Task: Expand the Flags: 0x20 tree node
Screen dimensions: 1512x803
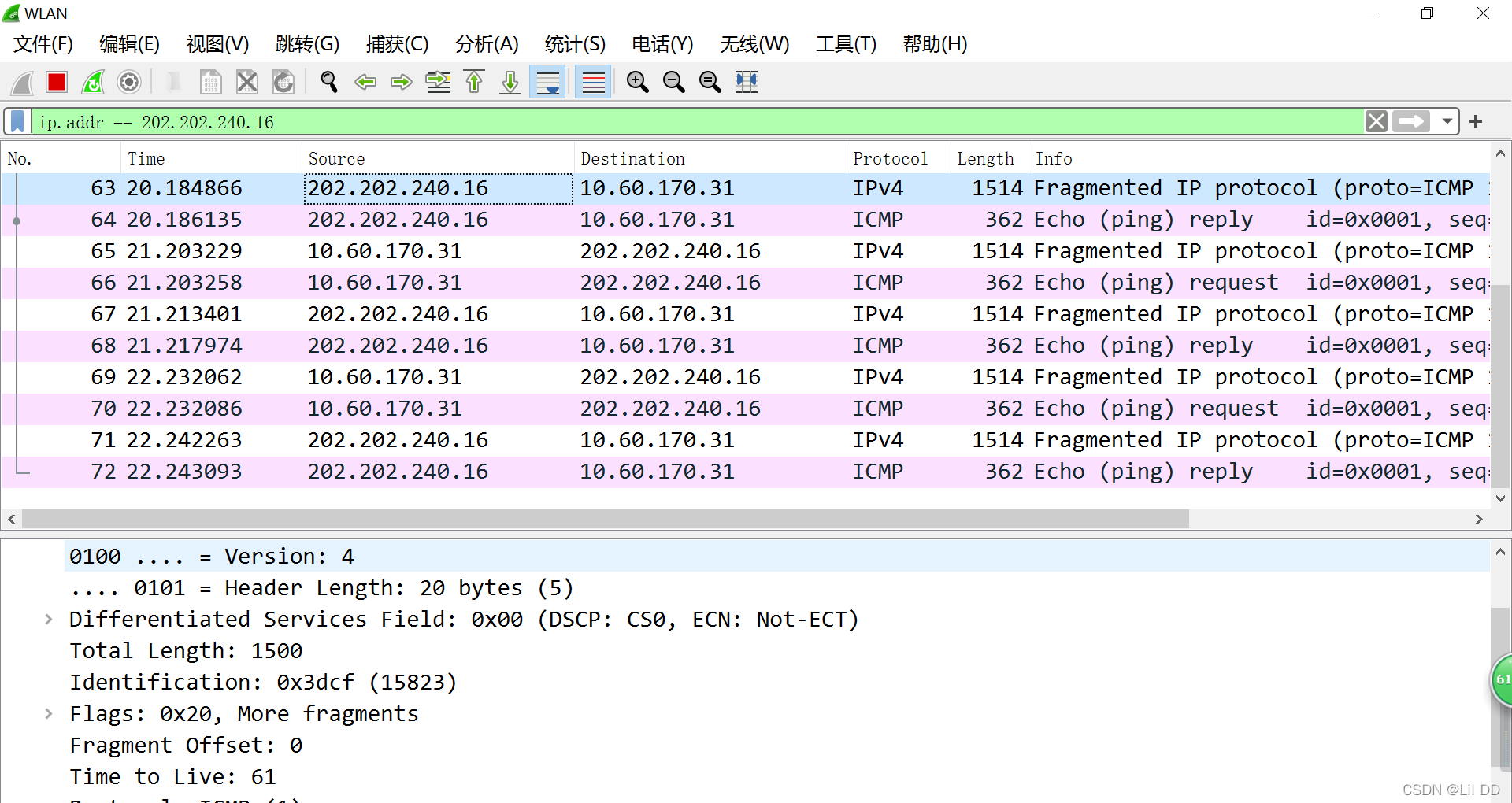Action: tap(49, 714)
